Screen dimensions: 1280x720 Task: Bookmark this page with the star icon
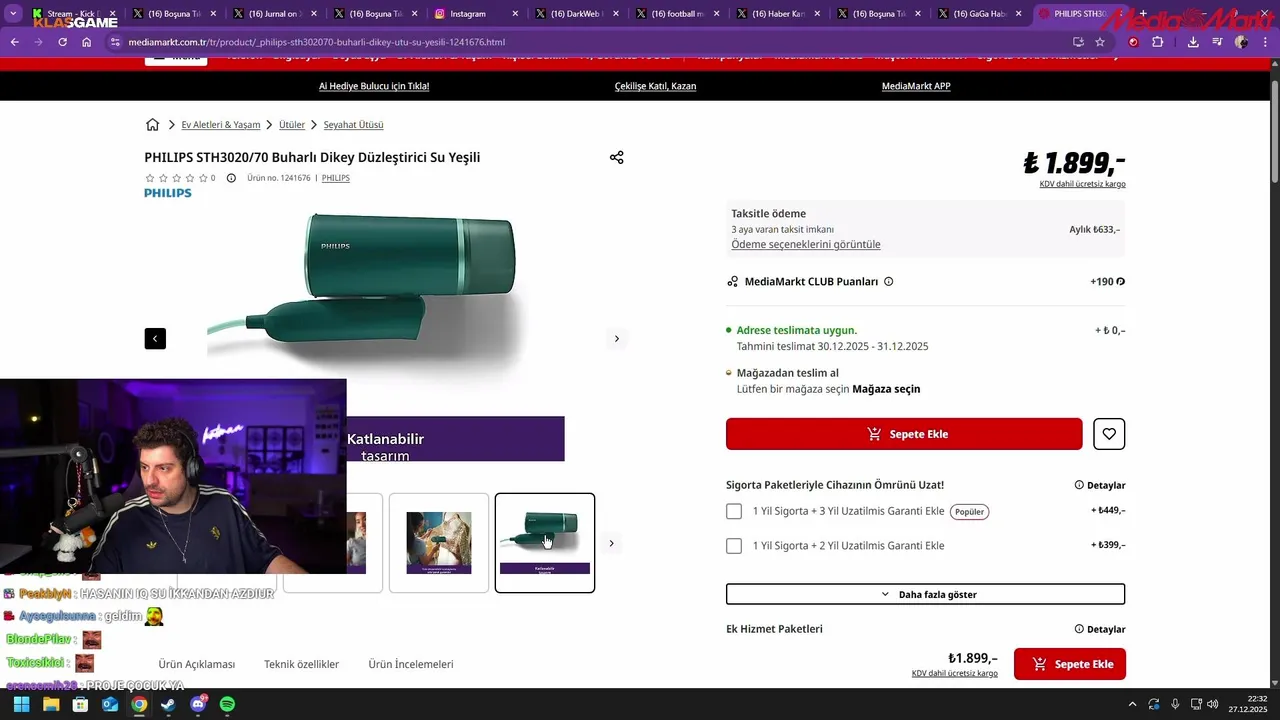coord(1100,42)
